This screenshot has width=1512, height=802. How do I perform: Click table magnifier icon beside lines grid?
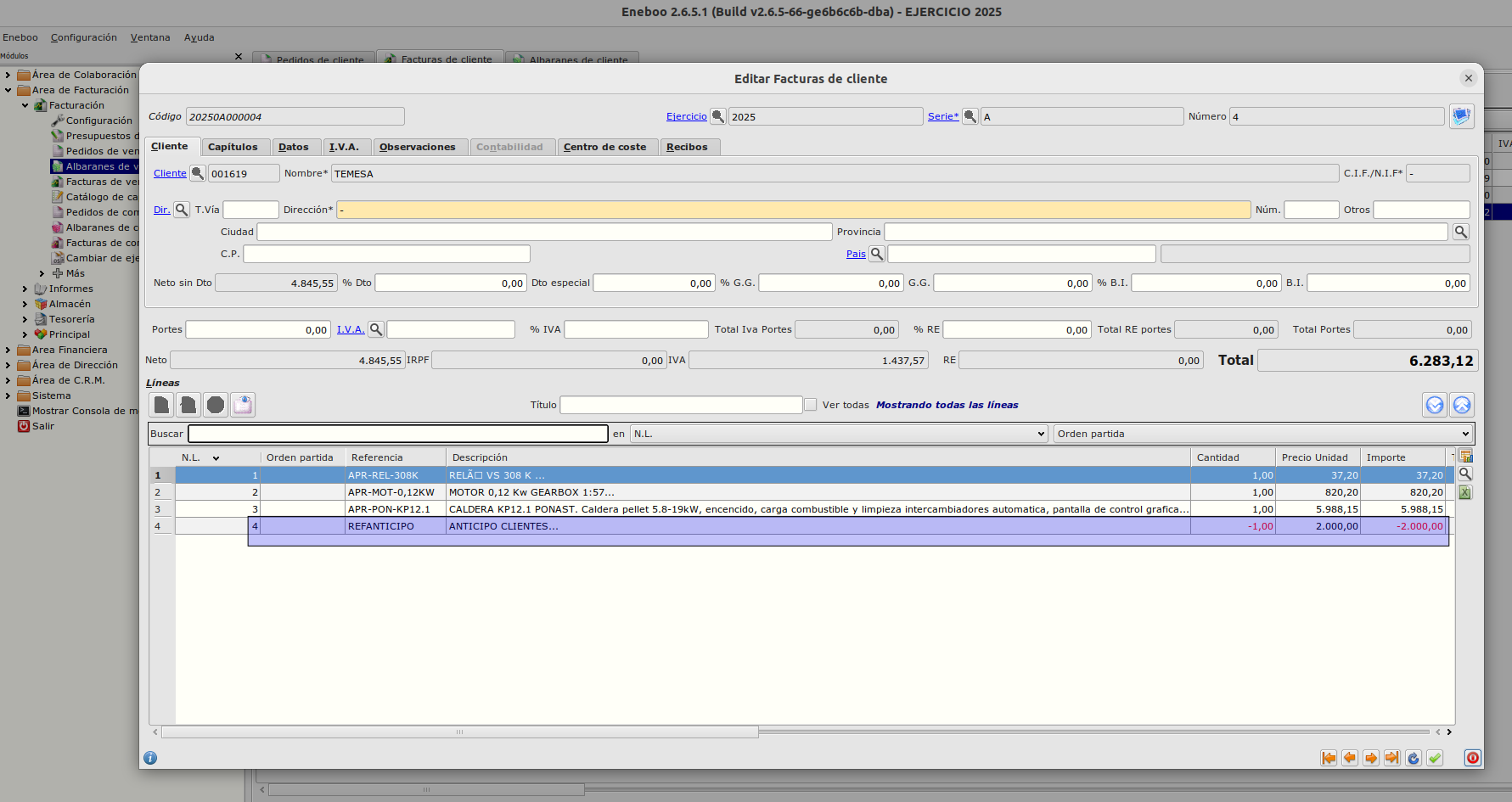[1465, 474]
